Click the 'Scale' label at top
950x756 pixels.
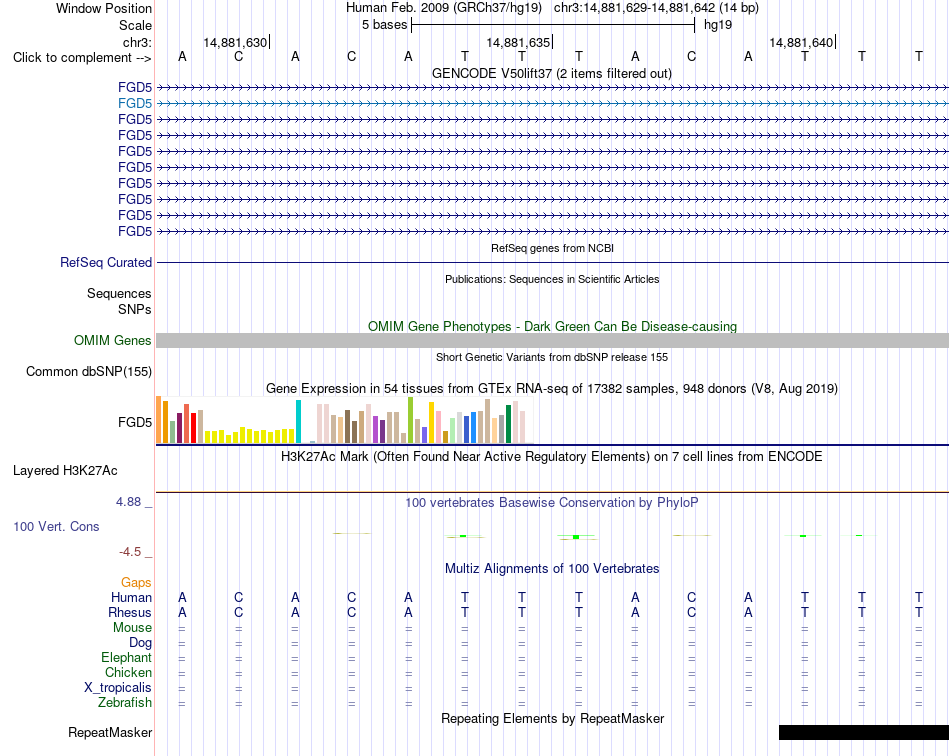[135, 25]
